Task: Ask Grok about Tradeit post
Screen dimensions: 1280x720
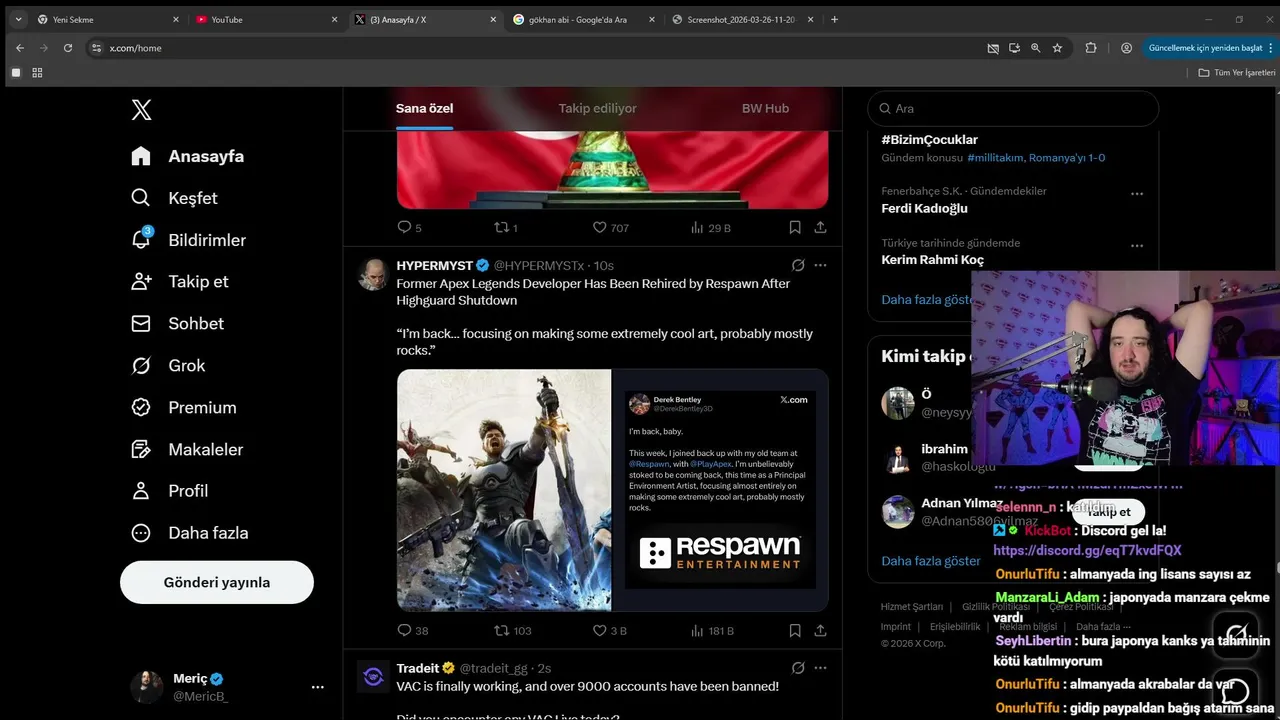Action: (798, 668)
